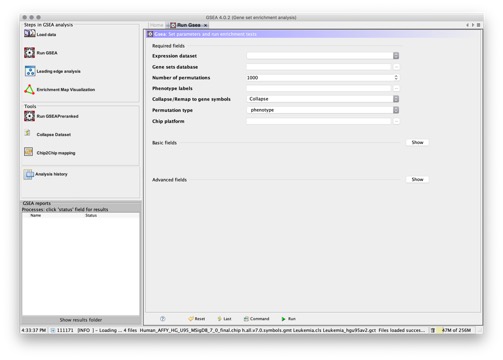
Task: Close the Run Gsea tab
Action: (206, 25)
